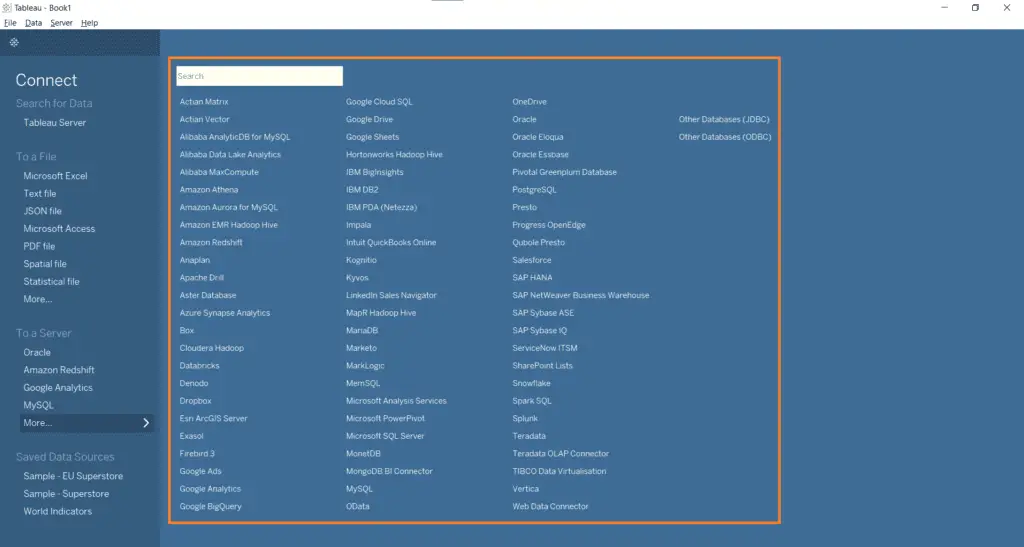Select LinkedIn Sales Navigator
The image size is (1024, 547).
[x=391, y=296]
